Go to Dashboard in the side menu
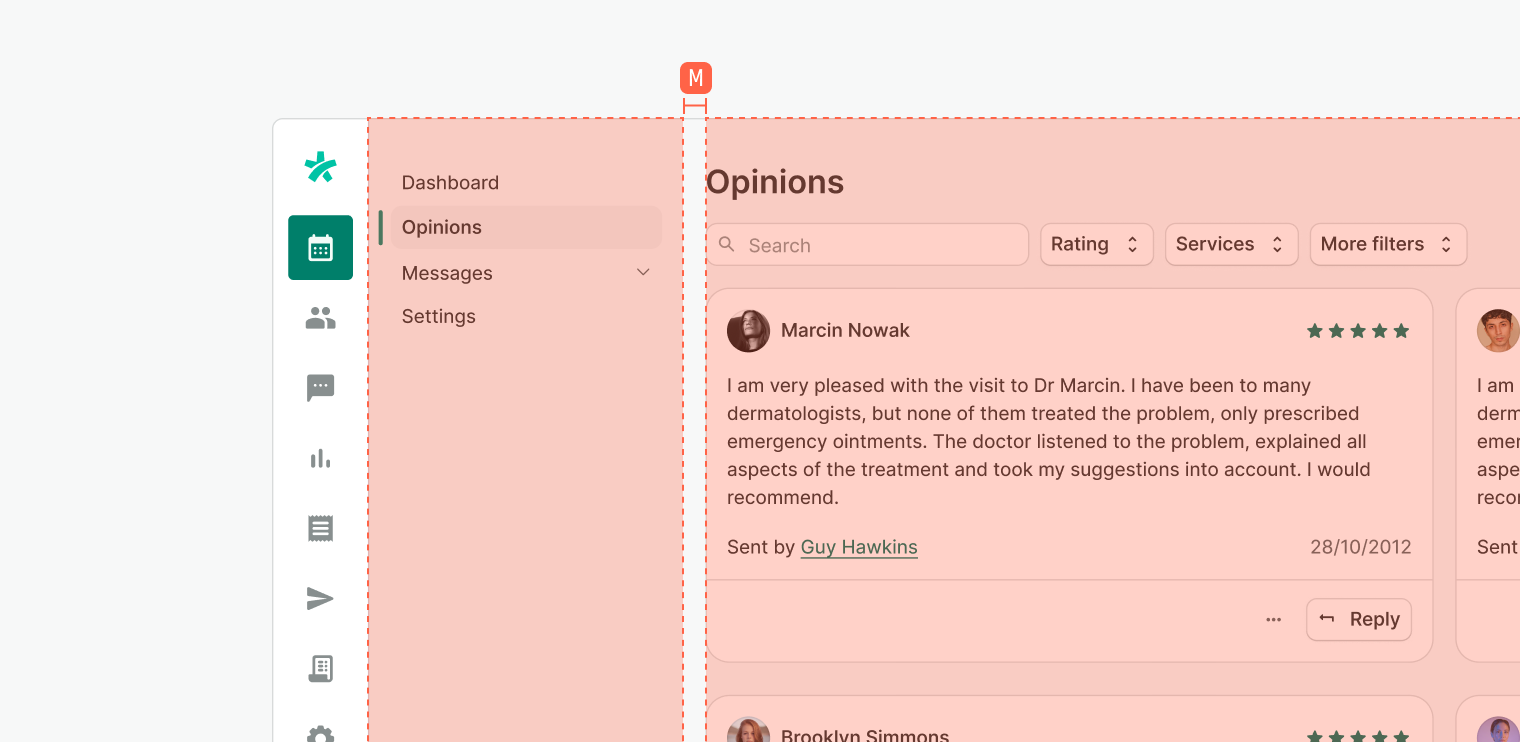1520x742 pixels. coord(450,183)
